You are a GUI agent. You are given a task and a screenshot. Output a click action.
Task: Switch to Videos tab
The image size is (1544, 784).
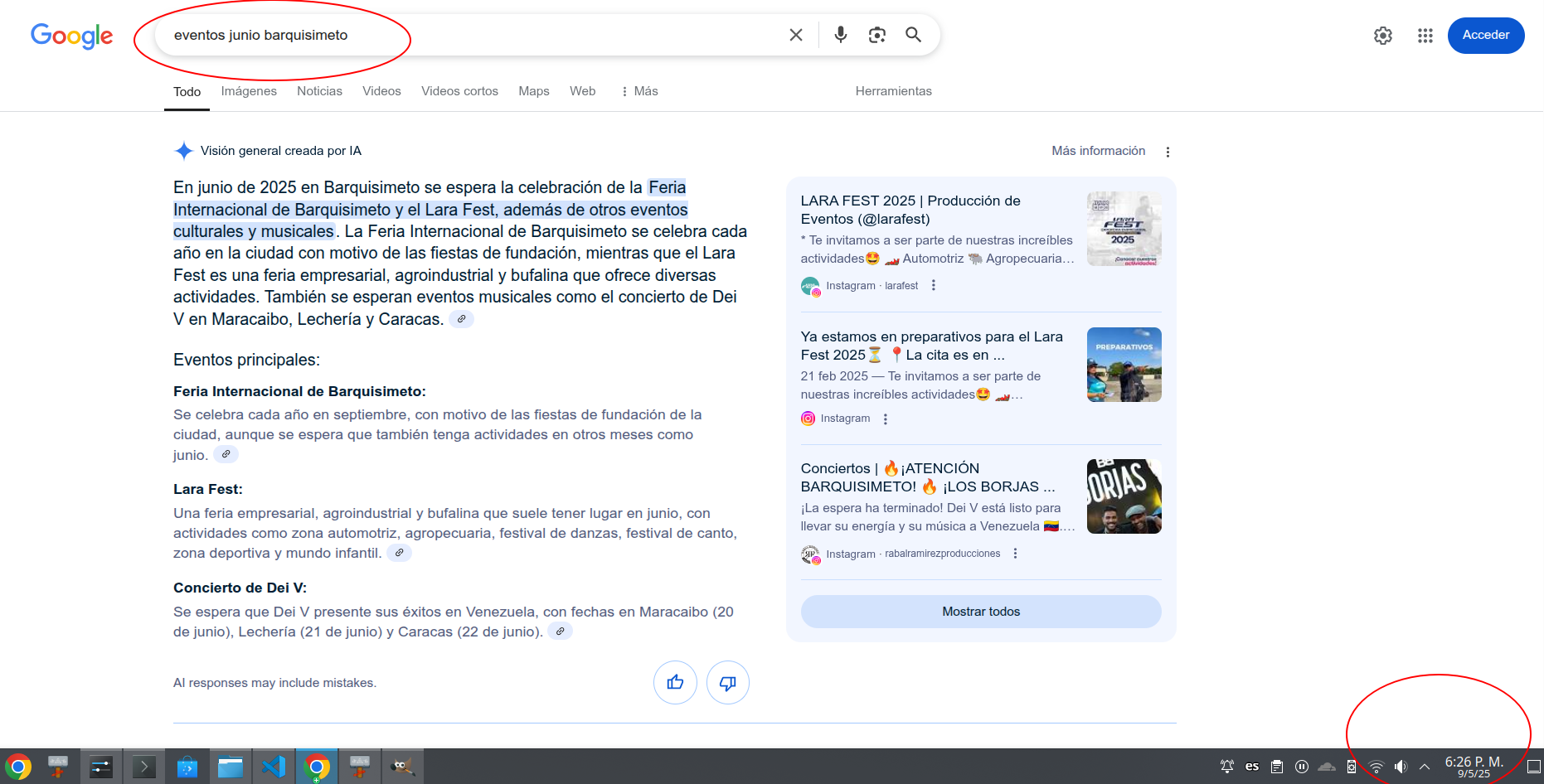click(x=381, y=91)
